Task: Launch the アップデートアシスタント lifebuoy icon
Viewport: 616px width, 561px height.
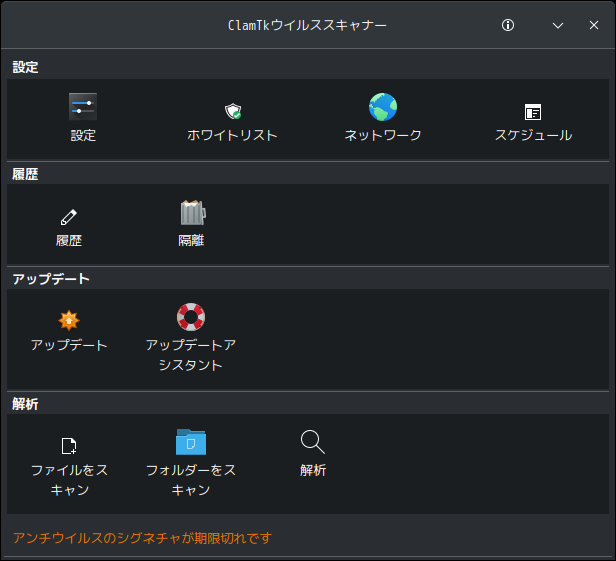Action: pos(191,318)
